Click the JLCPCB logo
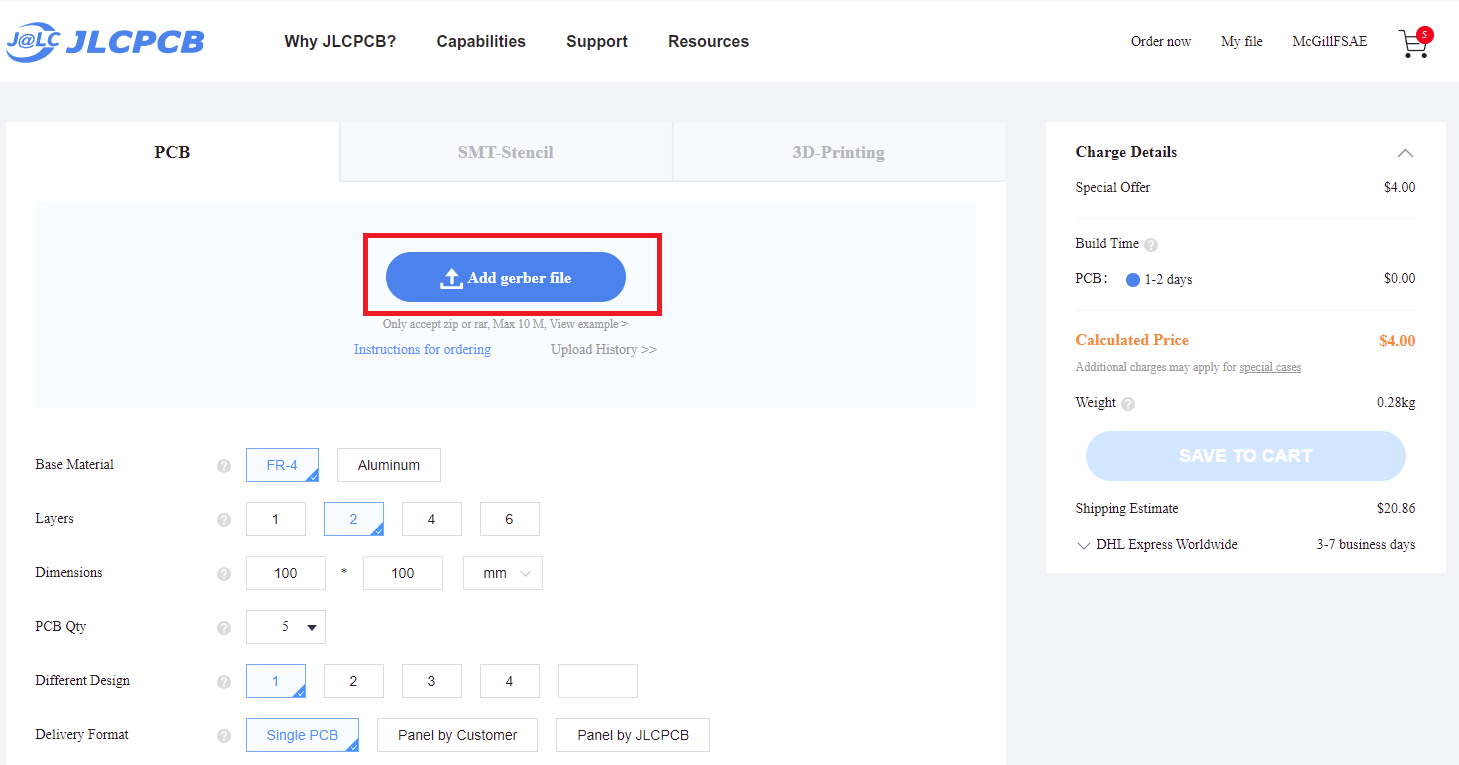This screenshot has width=1459, height=765. [105, 41]
